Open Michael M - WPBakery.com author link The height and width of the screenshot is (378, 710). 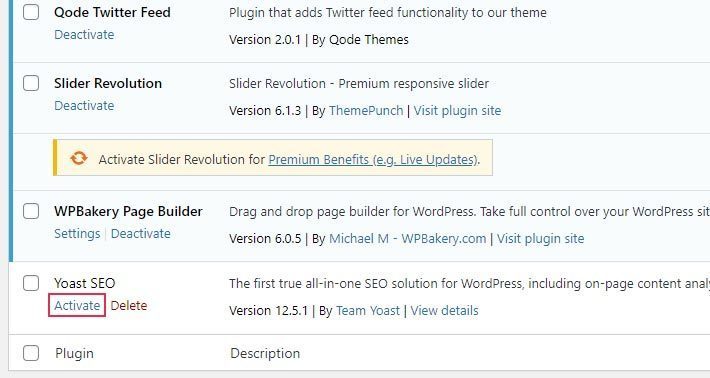click(x=408, y=239)
